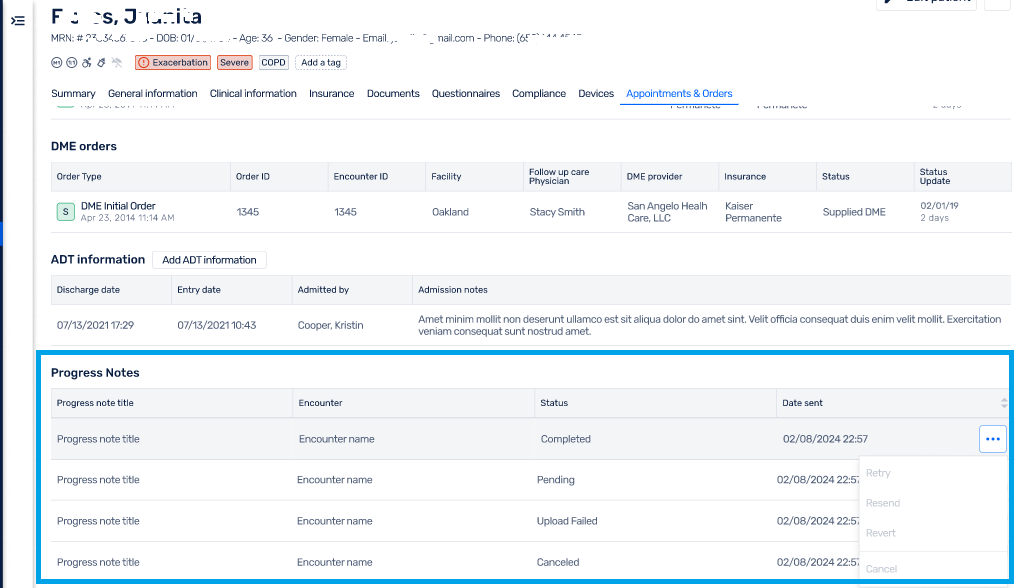This screenshot has height=588, width=1015.
Task: Click the green S badge on DME Initial Order
Action: tap(65, 212)
